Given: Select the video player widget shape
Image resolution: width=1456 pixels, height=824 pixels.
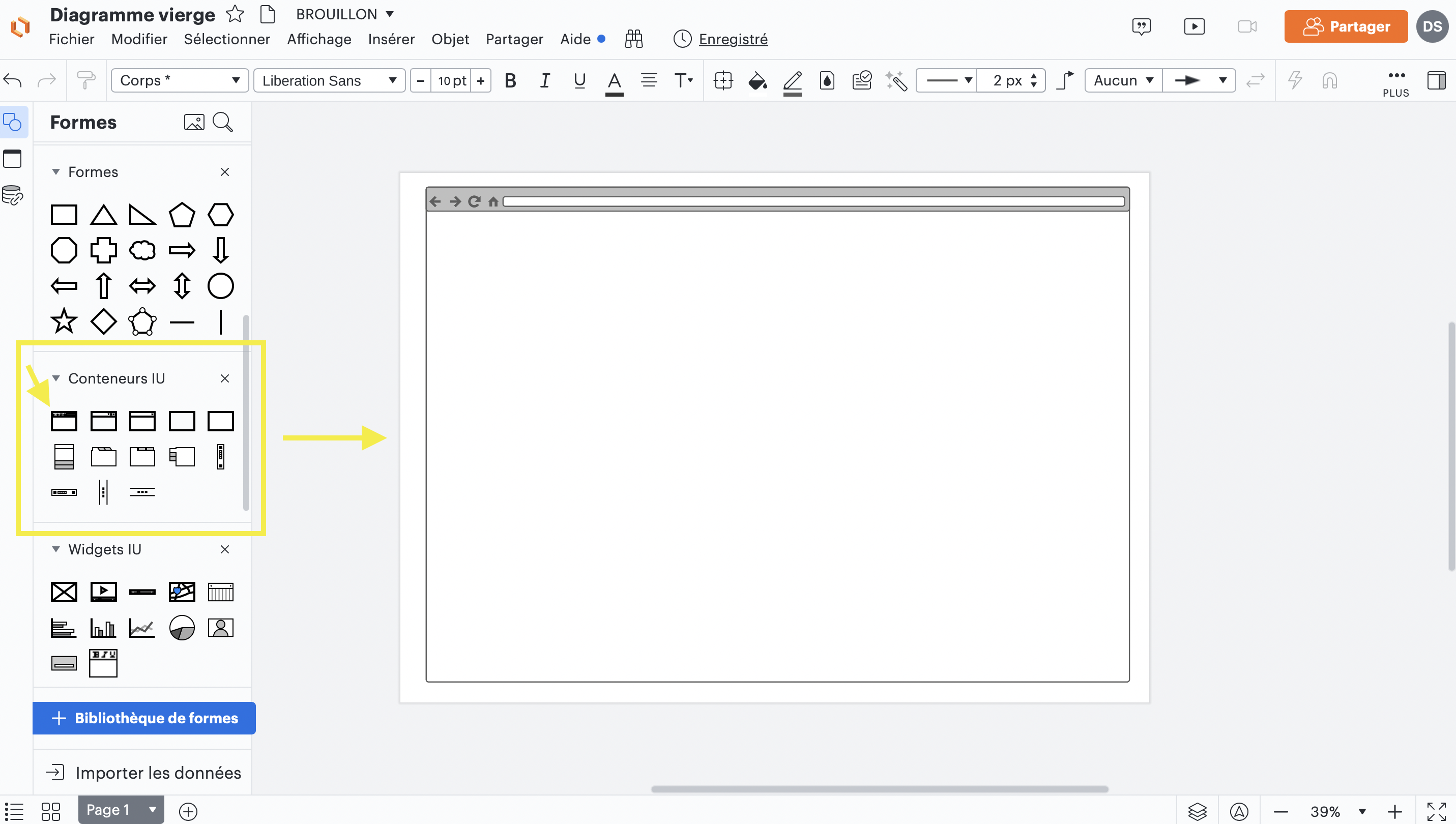Looking at the screenshot, I should [104, 592].
